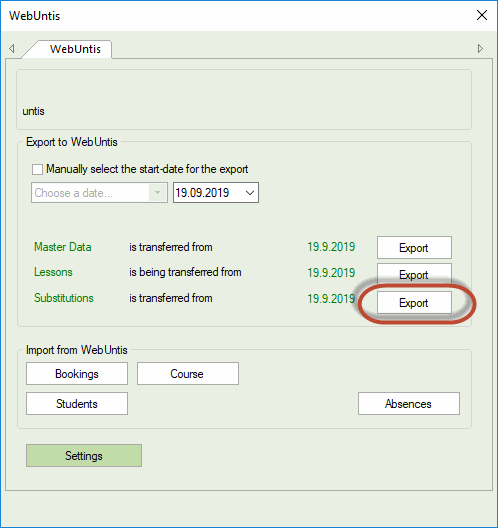The image size is (498, 528).
Task: Click the untis text
Action: point(33,111)
